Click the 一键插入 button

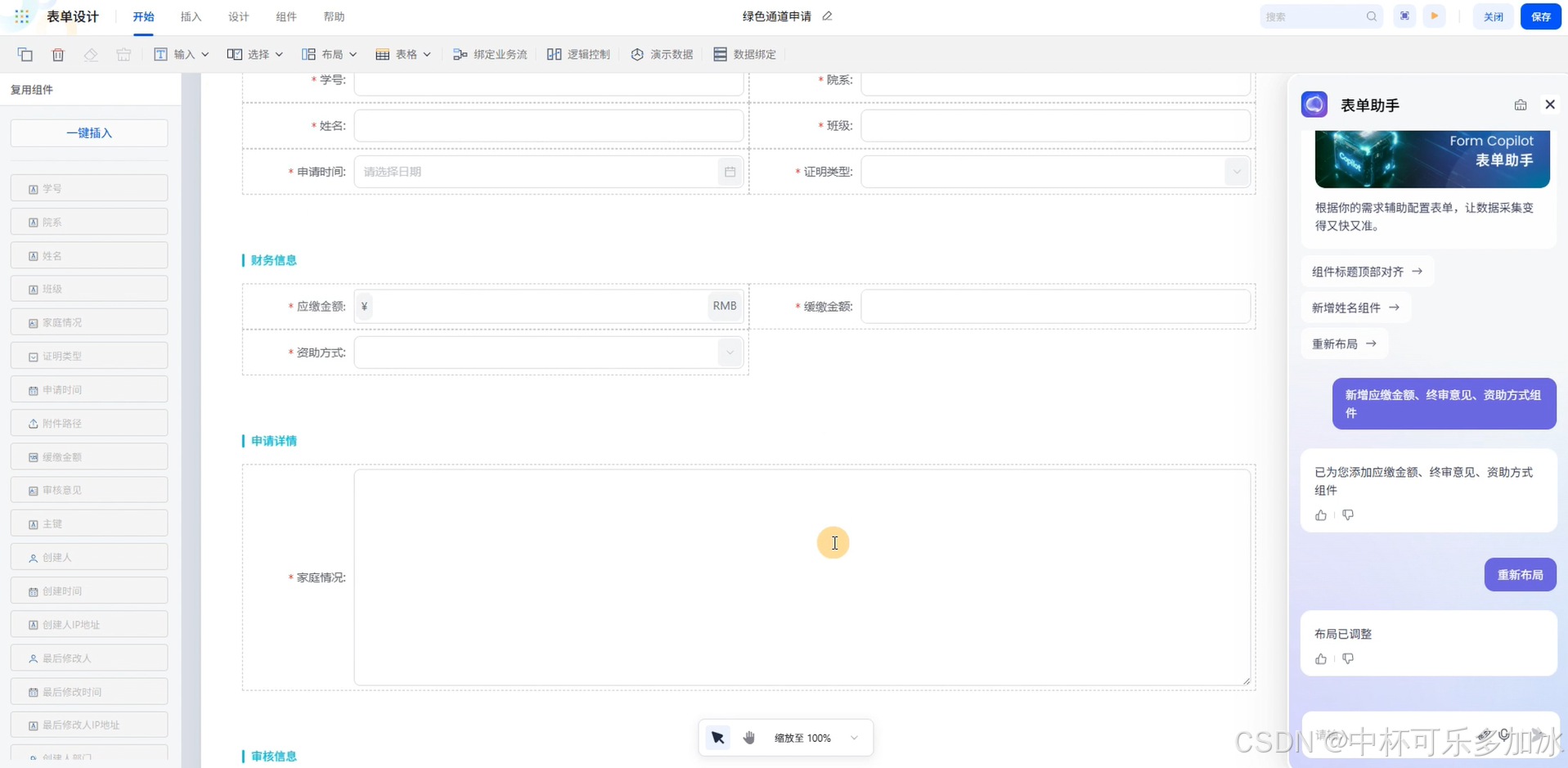[x=89, y=133]
